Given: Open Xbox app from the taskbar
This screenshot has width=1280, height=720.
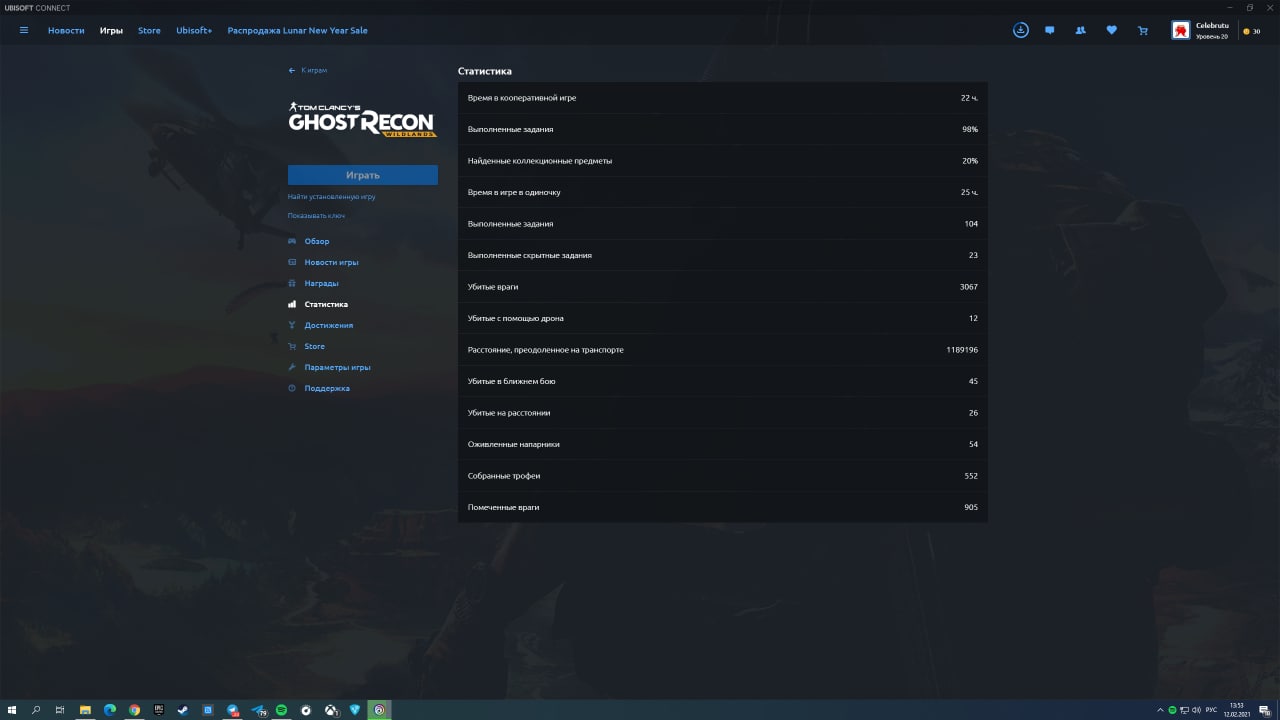Looking at the screenshot, I should pos(330,710).
